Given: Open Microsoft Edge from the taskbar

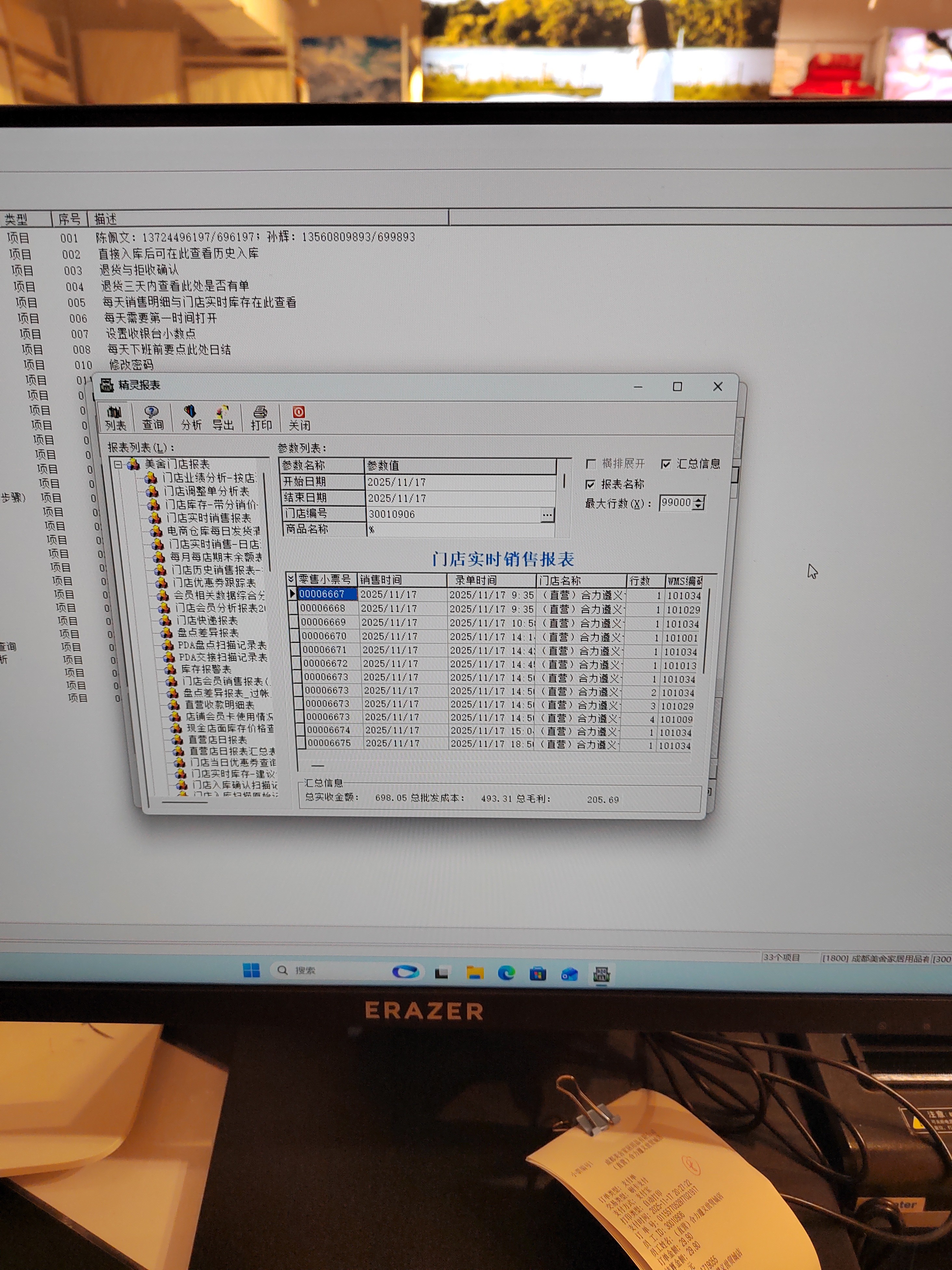Looking at the screenshot, I should pos(506,973).
